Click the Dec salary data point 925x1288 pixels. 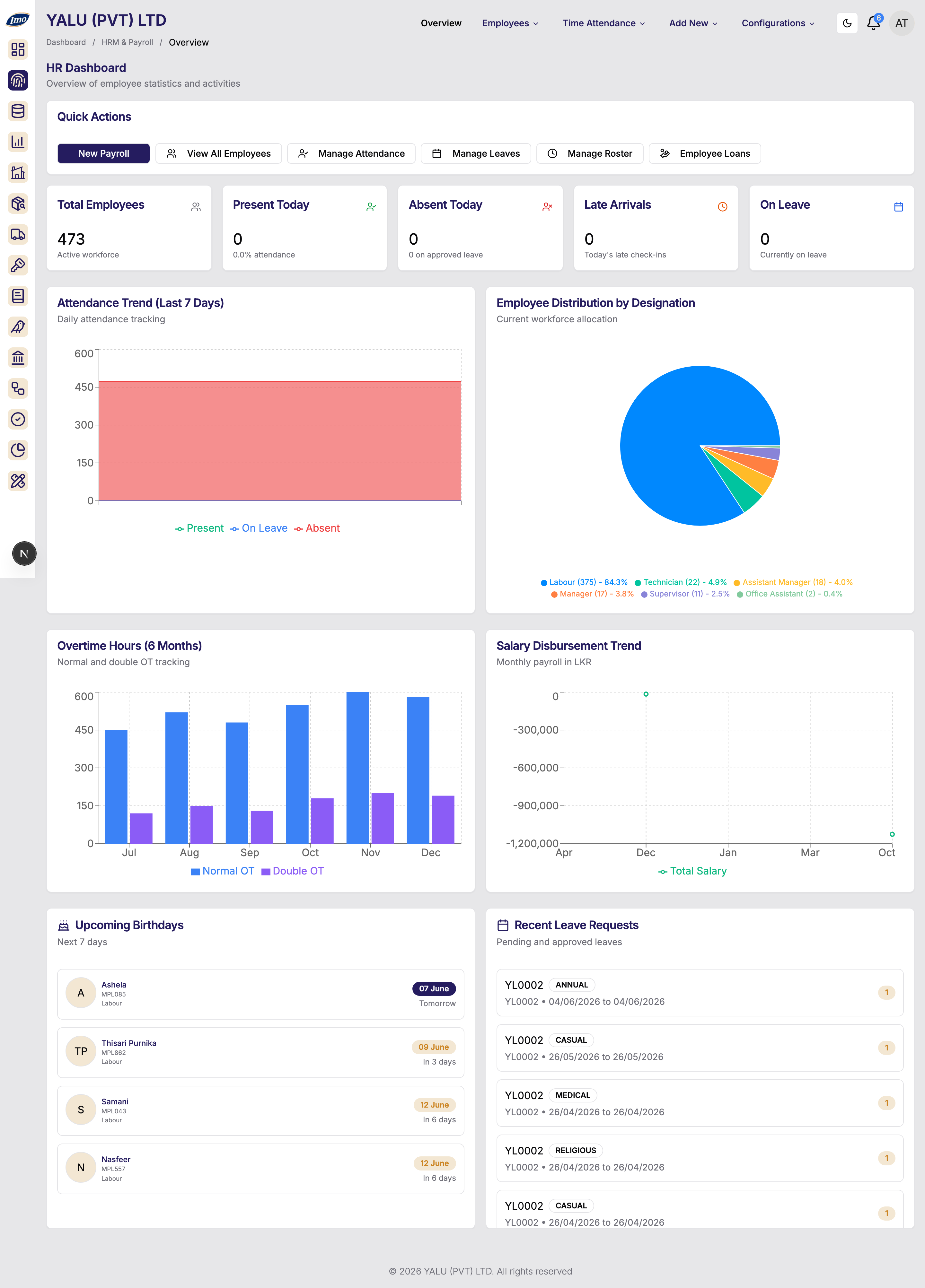(x=646, y=694)
